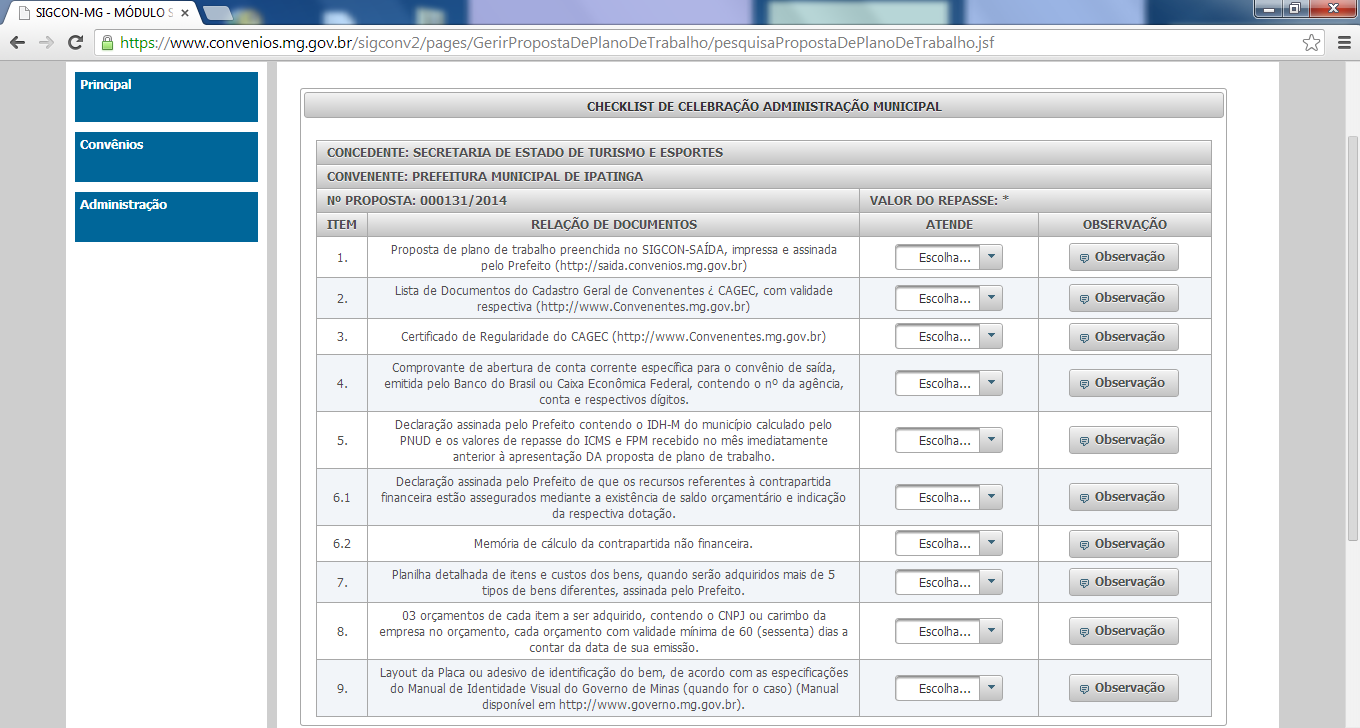Click Observação button for item 9

pos(1123,688)
